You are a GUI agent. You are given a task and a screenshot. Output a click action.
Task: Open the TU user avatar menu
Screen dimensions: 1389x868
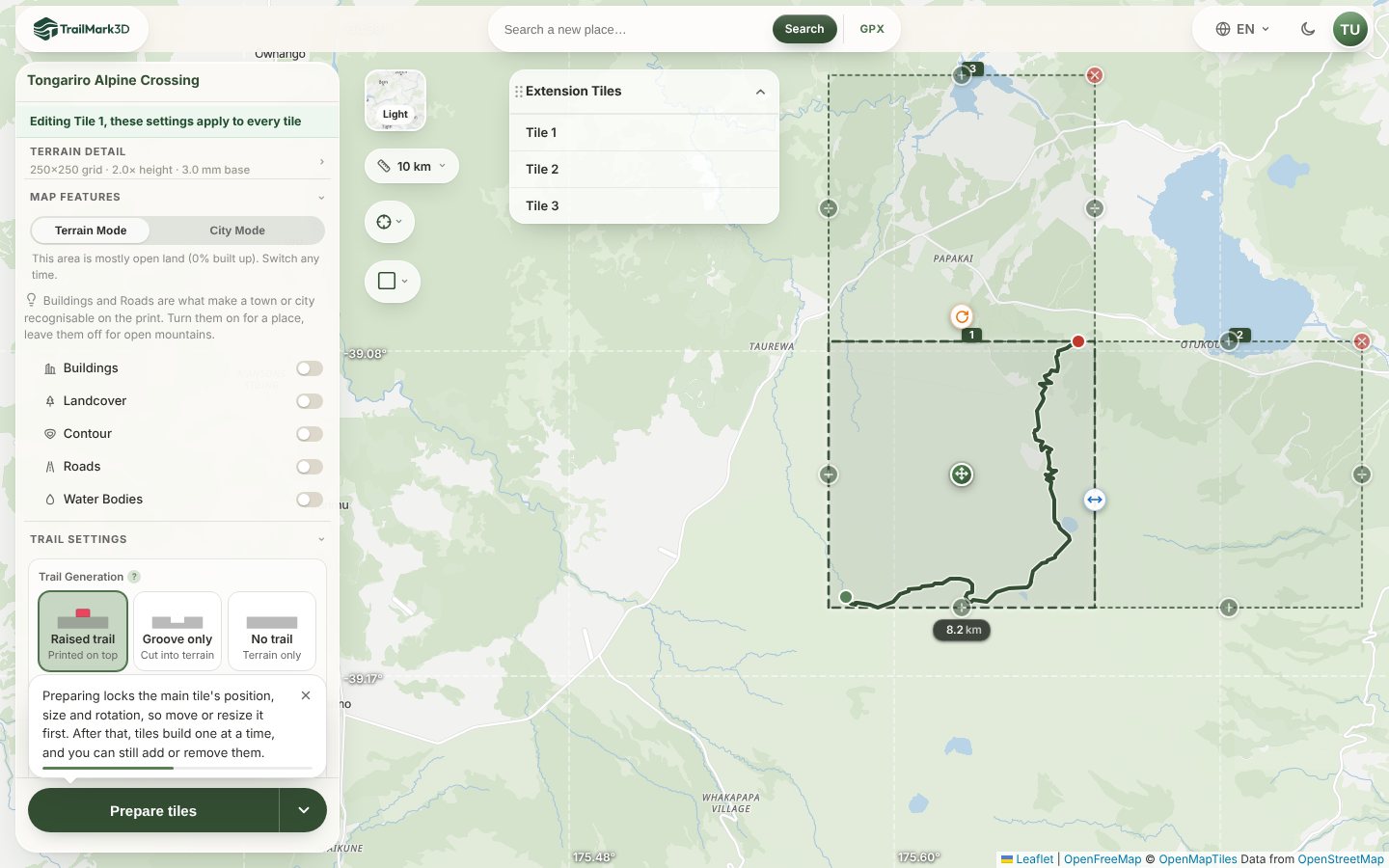click(x=1349, y=29)
